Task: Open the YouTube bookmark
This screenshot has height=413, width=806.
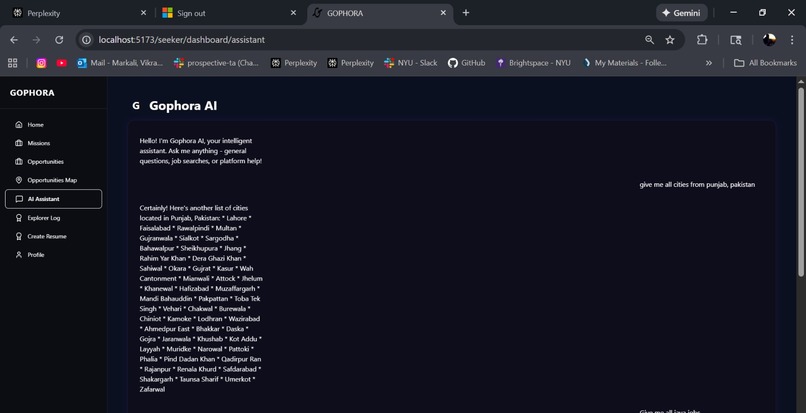Action: (x=62, y=63)
